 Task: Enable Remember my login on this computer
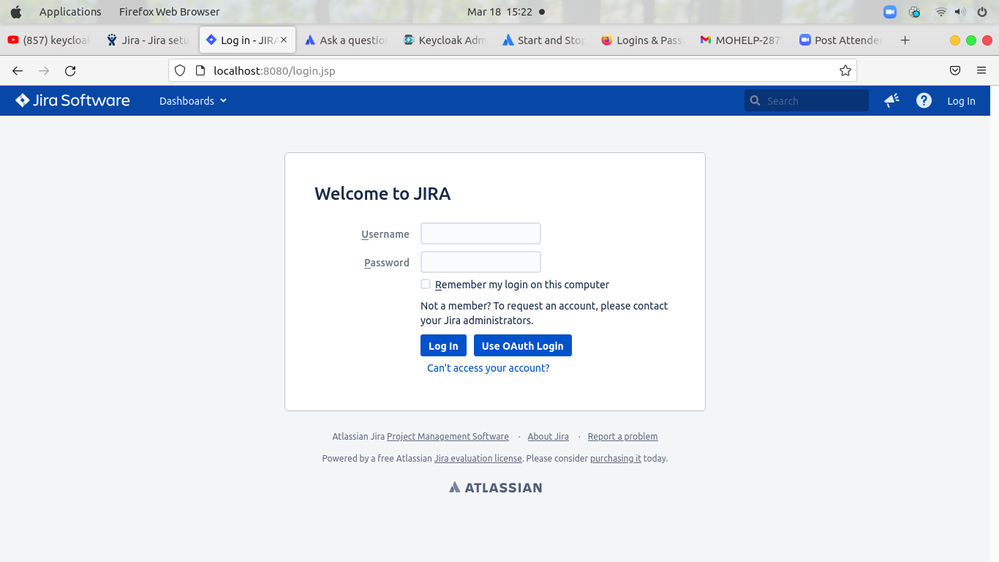point(426,284)
